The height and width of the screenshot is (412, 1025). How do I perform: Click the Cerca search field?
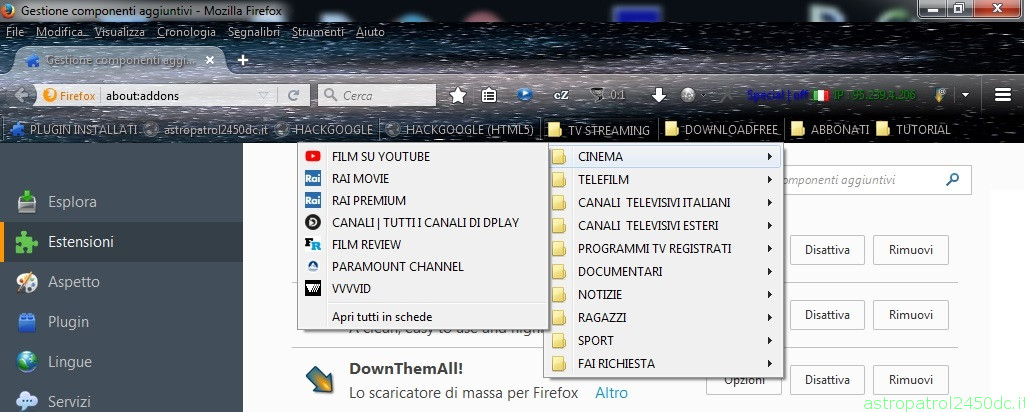click(377, 95)
